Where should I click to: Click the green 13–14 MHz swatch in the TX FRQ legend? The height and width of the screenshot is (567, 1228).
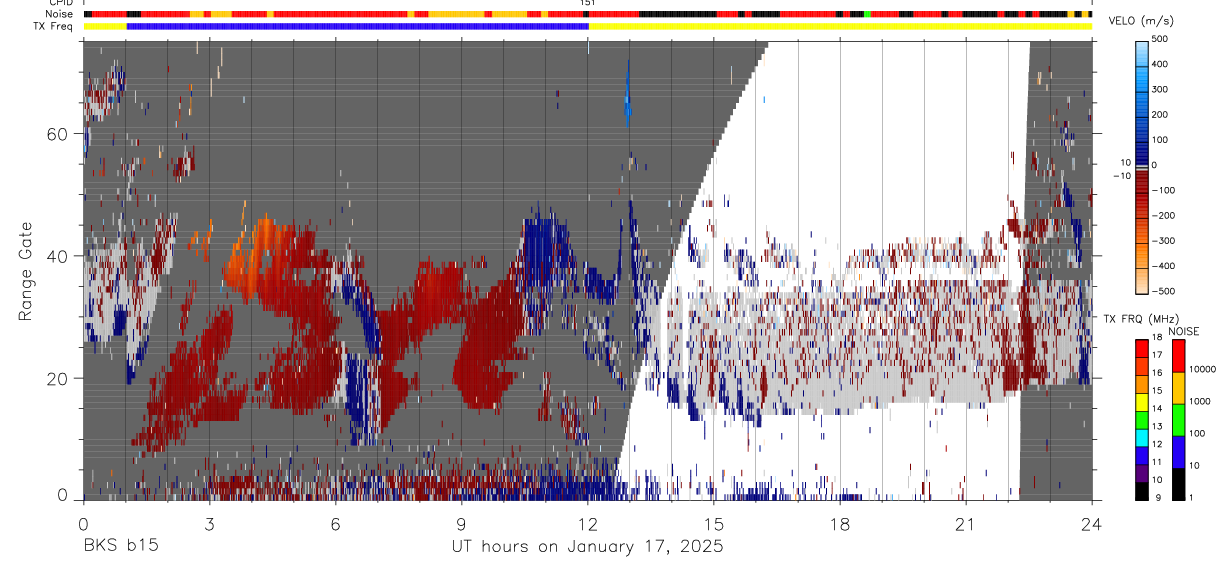click(x=1142, y=420)
